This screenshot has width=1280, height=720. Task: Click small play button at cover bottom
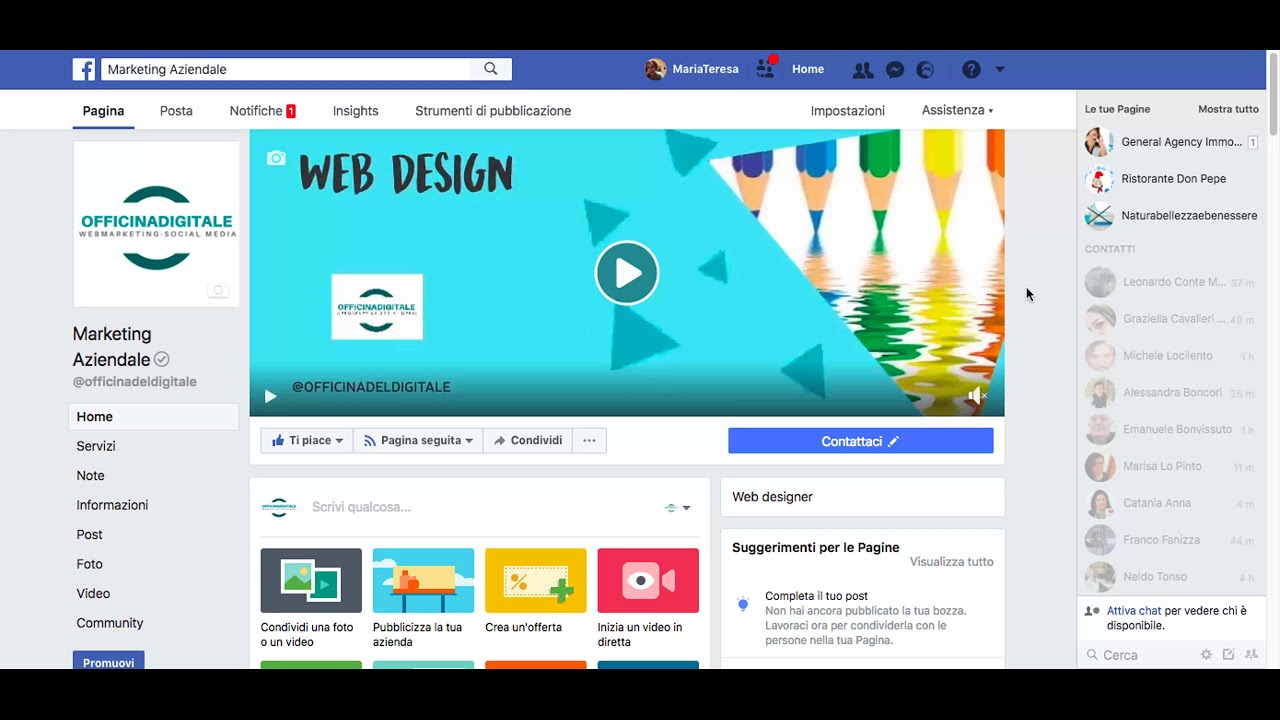click(x=270, y=396)
